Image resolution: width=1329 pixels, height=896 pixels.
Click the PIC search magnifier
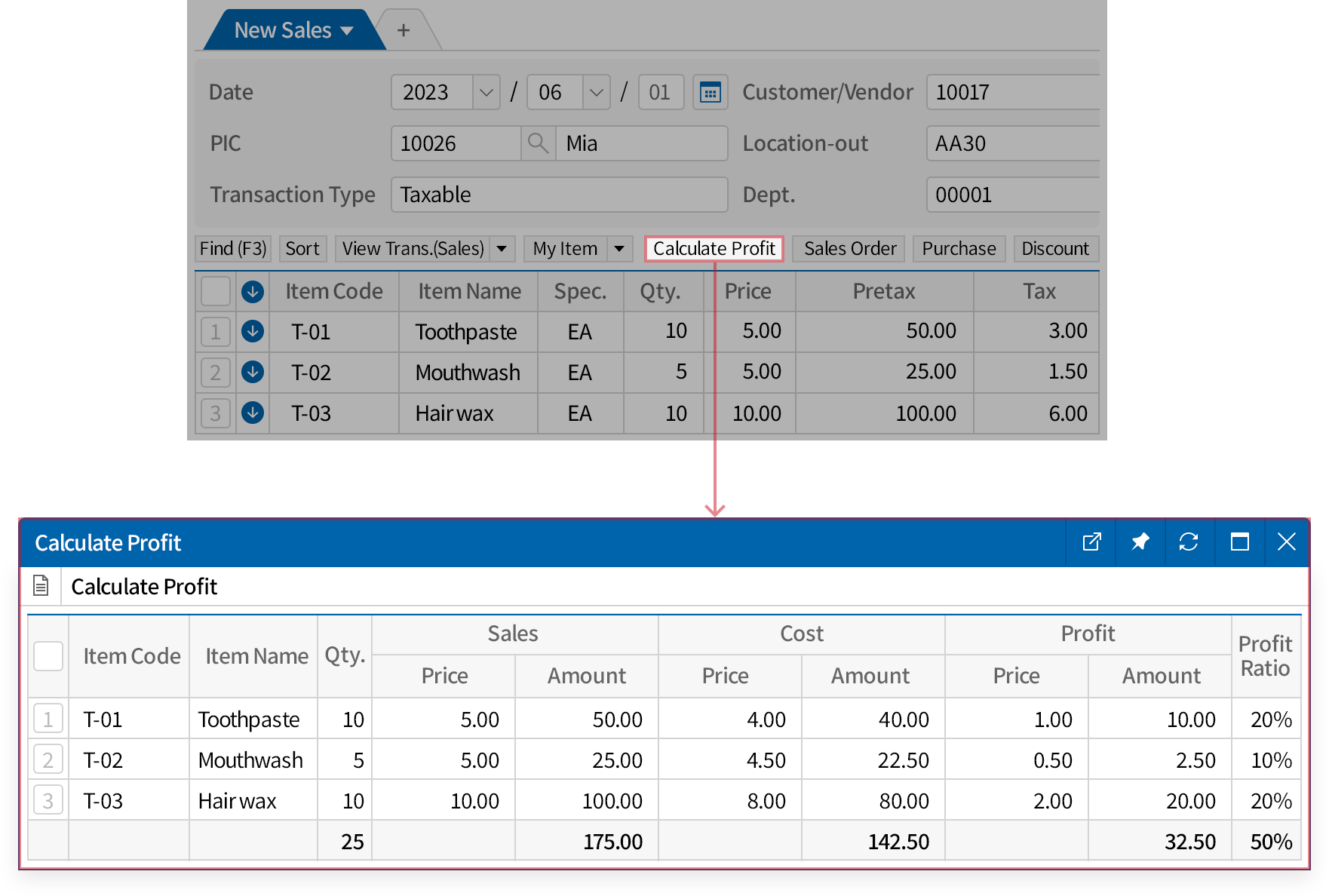(x=538, y=143)
